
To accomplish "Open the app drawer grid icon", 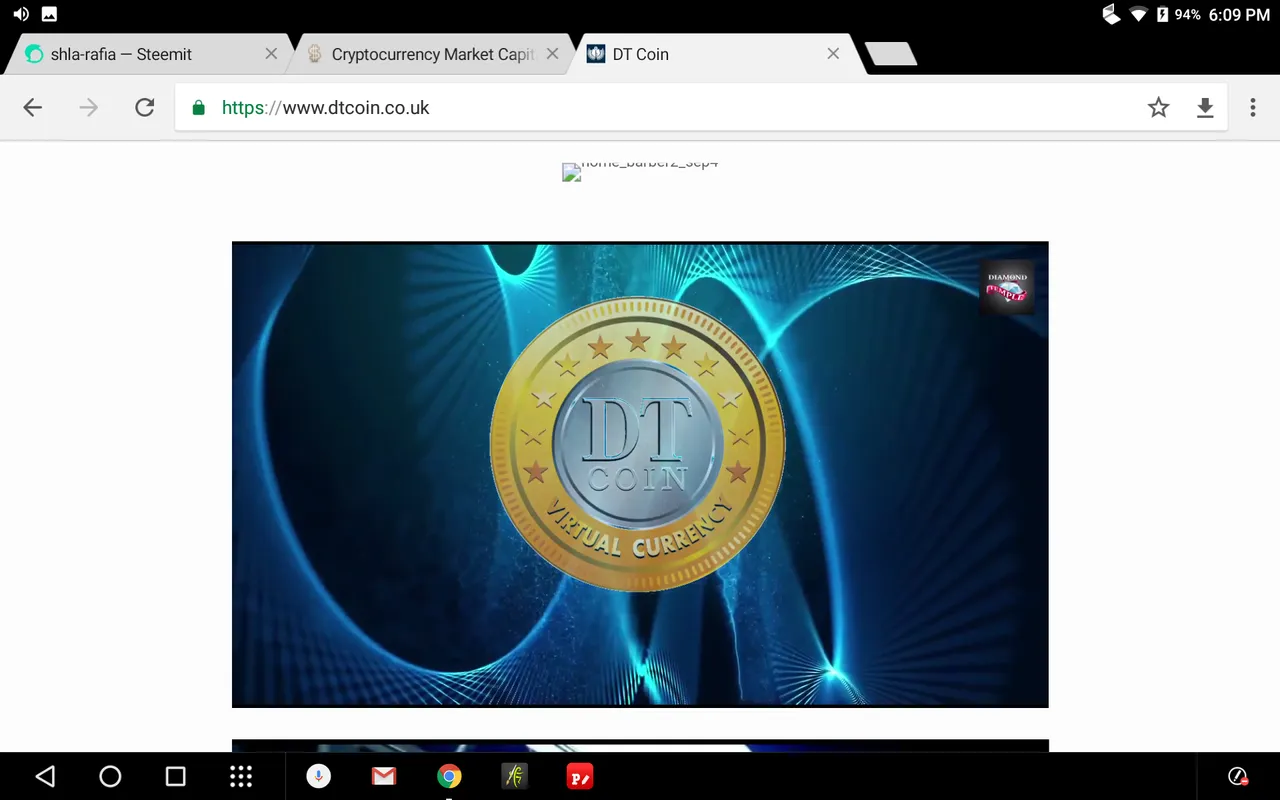I will pyautogui.click(x=241, y=776).
